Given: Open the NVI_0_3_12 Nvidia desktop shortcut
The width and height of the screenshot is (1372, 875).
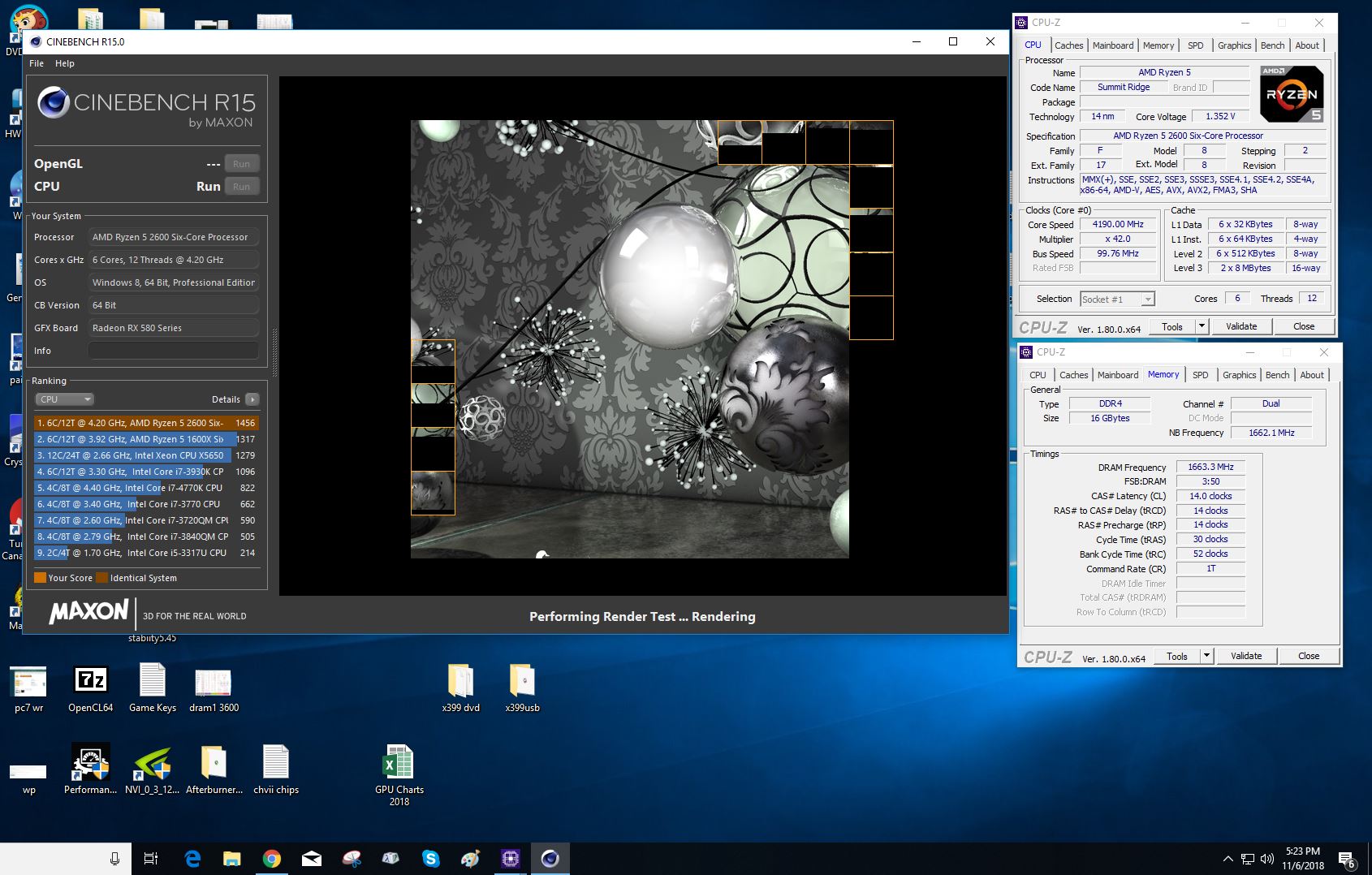Looking at the screenshot, I should (x=153, y=769).
